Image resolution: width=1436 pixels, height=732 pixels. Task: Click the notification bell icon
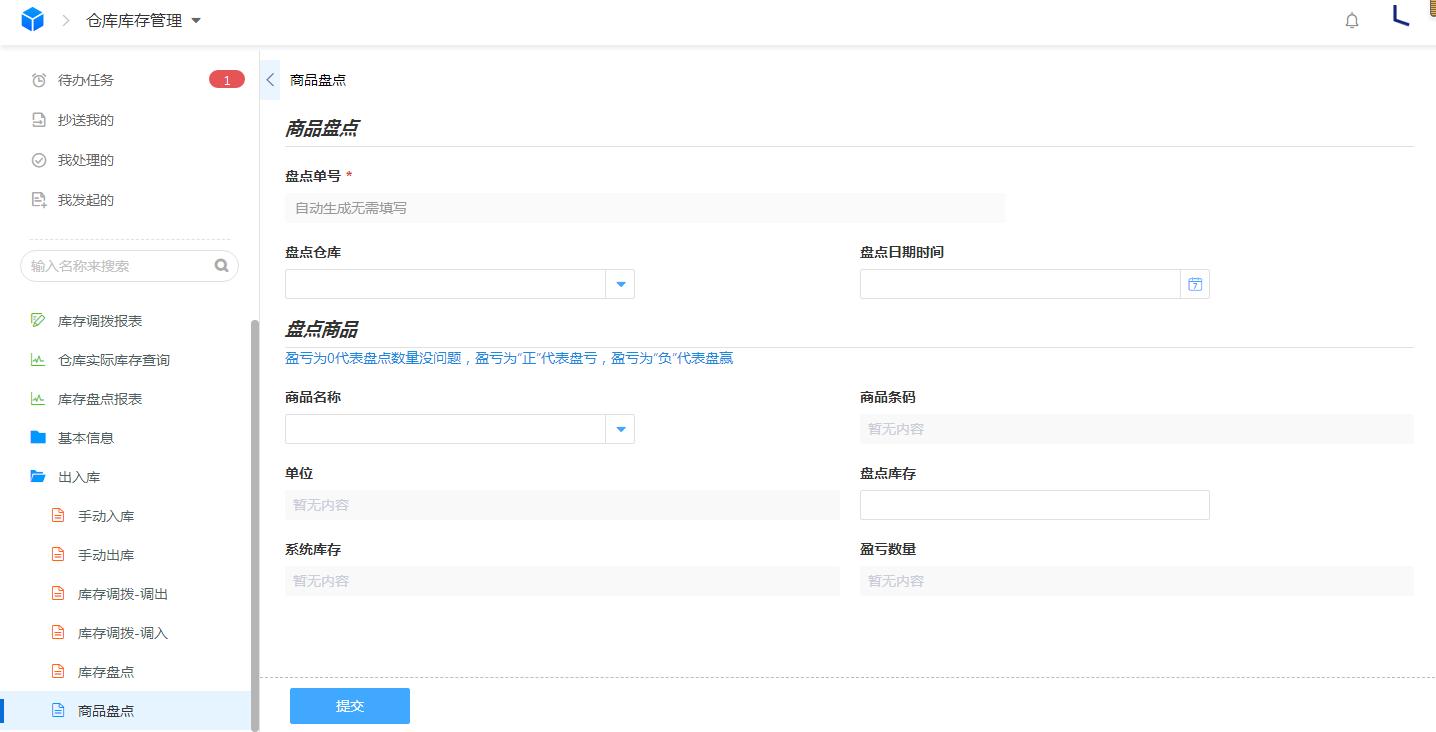pyautogui.click(x=1351, y=20)
